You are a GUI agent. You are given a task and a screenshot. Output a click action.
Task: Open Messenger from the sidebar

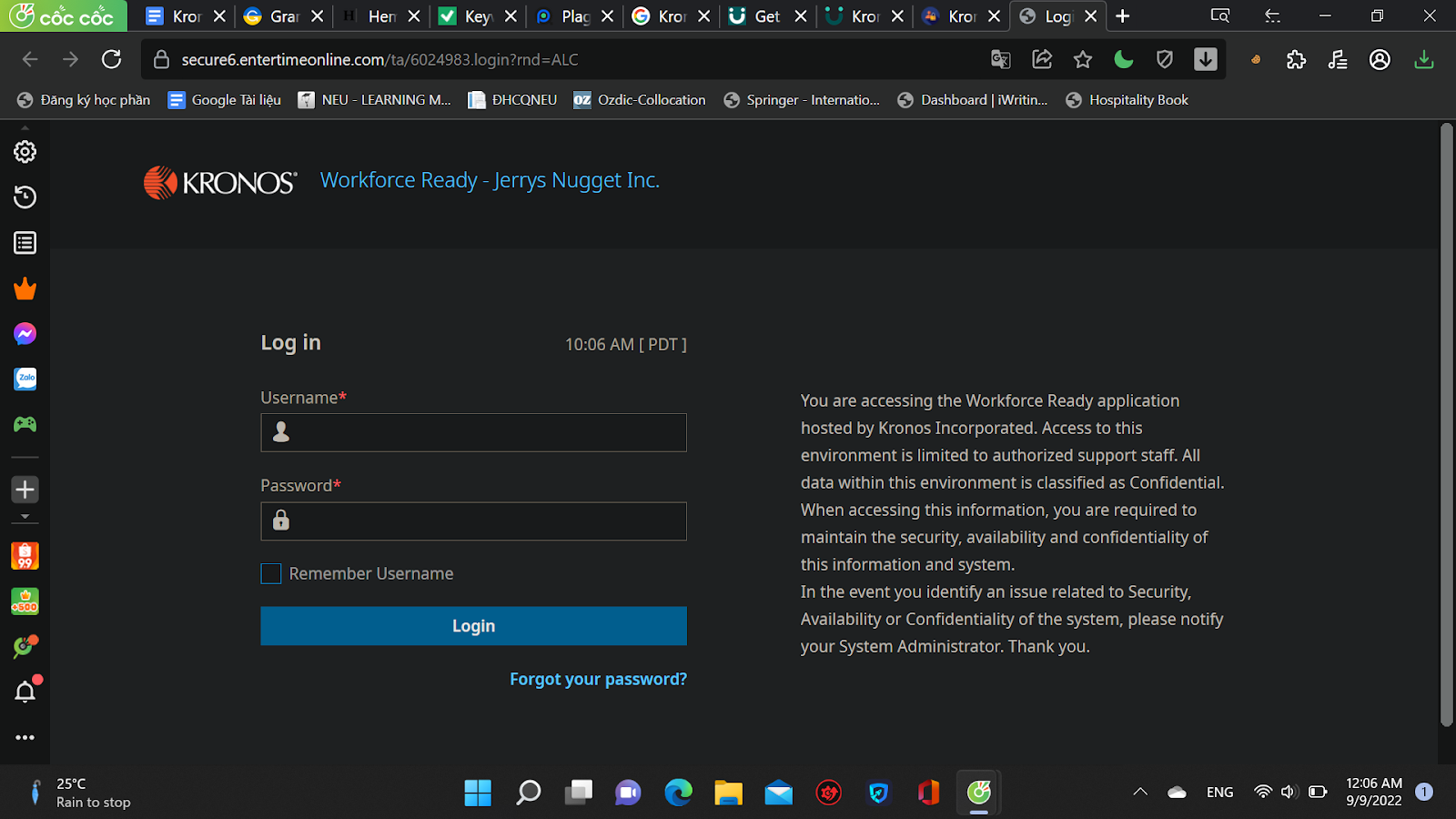tap(25, 334)
